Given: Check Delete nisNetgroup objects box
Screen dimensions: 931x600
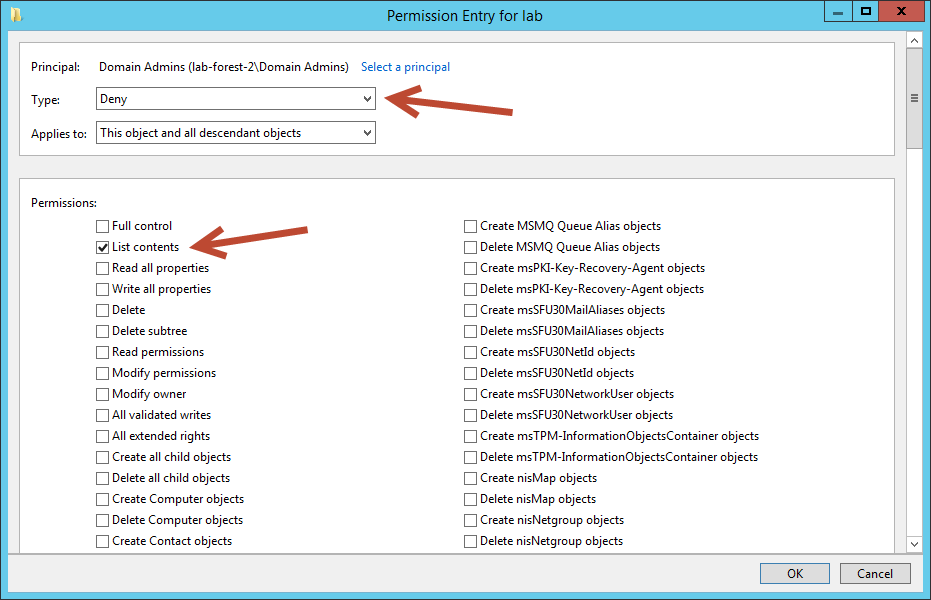Looking at the screenshot, I should click(x=470, y=541).
